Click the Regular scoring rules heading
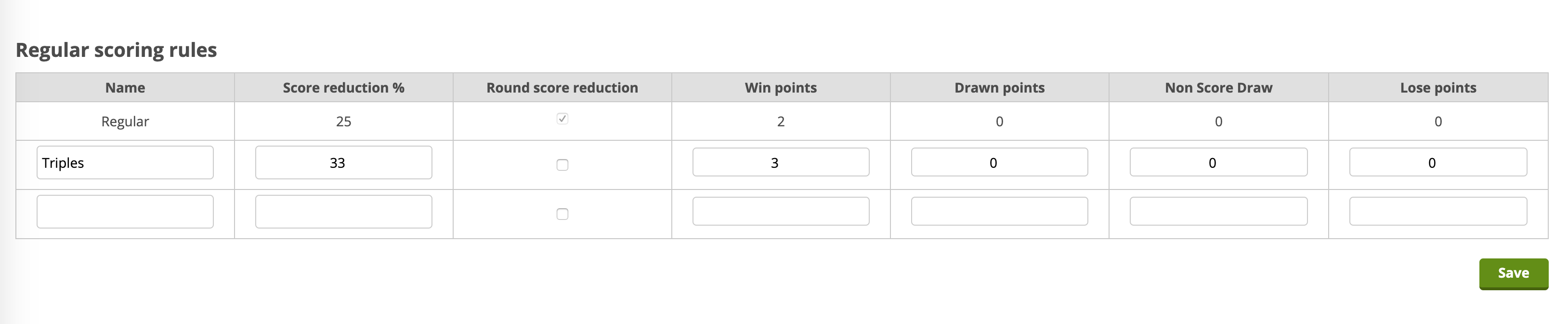The height and width of the screenshot is (324, 1568). 116,50
